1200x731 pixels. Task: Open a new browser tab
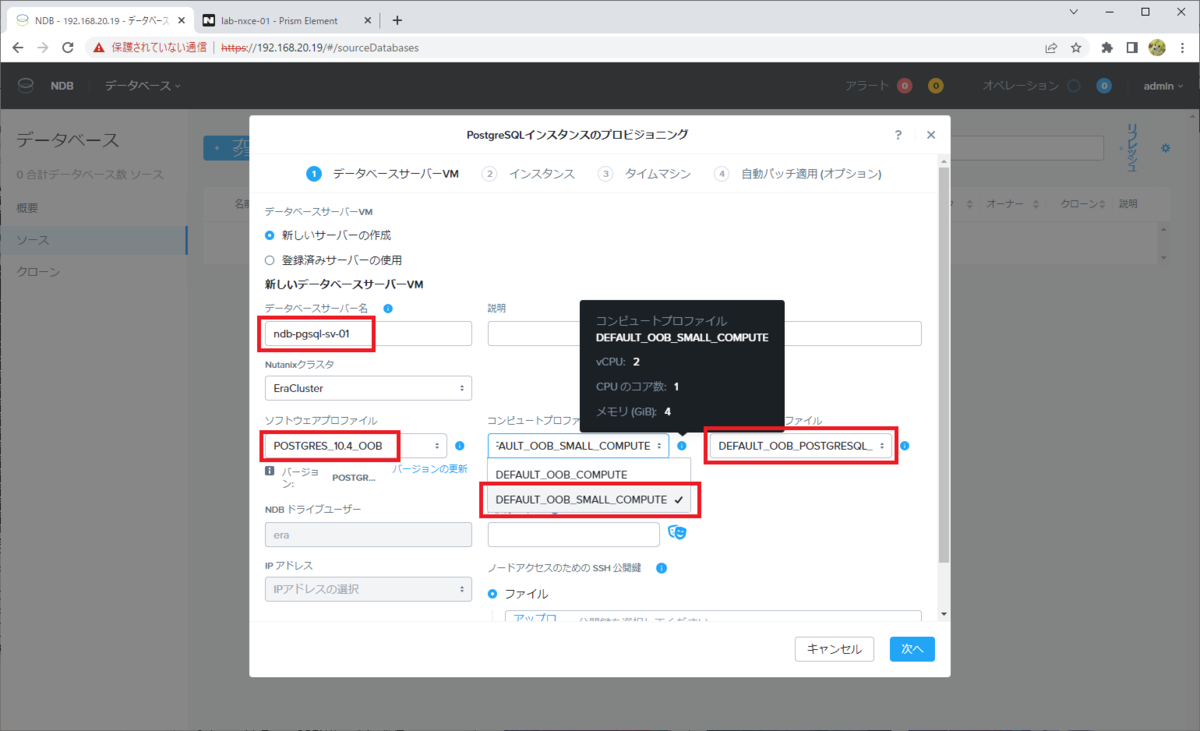coord(397,20)
